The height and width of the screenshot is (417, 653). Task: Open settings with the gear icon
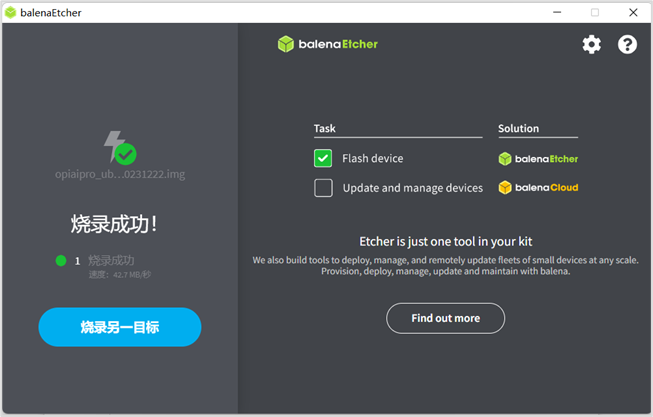coord(592,44)
